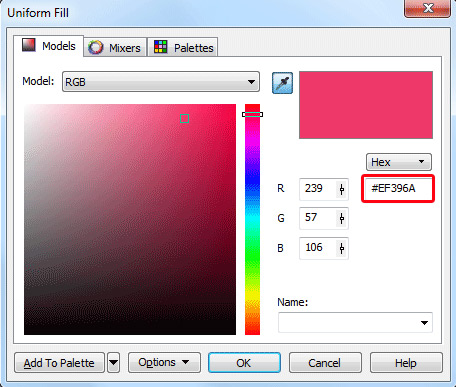
Task: Open the B value slider popup
Action: 342,248
